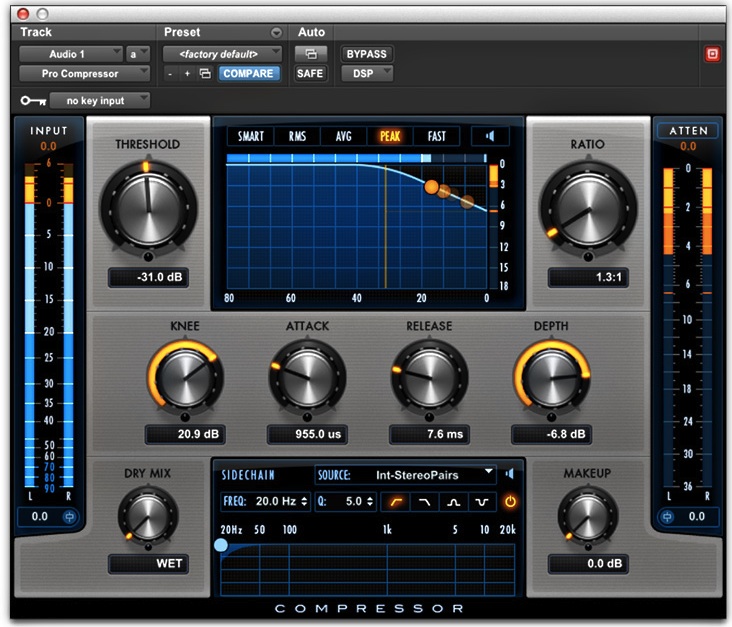Screen dimensions: 732x627
Task: Open the automation enable window icon
Action: pyautogui.click(x=311, y=54)
